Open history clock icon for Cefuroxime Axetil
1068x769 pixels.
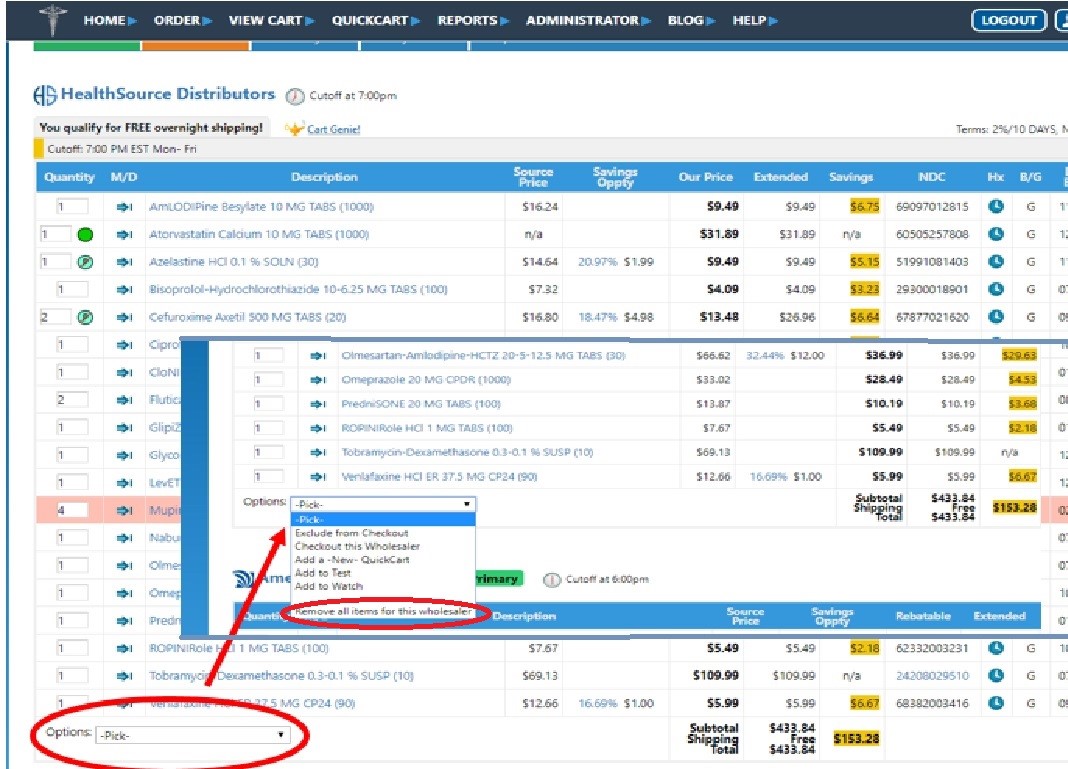996,317
